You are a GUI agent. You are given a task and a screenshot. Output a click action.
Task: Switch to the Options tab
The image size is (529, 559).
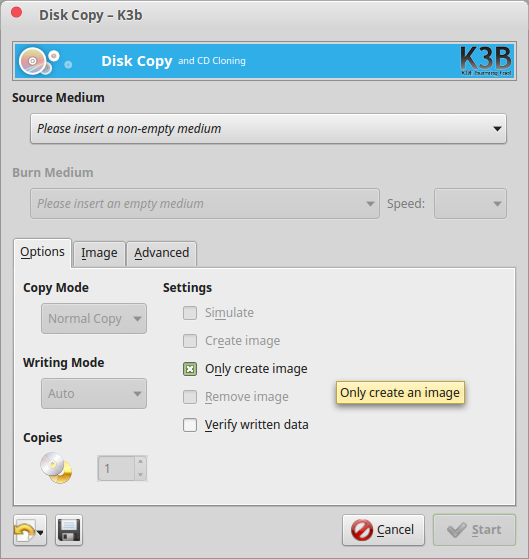coord(42,252)
